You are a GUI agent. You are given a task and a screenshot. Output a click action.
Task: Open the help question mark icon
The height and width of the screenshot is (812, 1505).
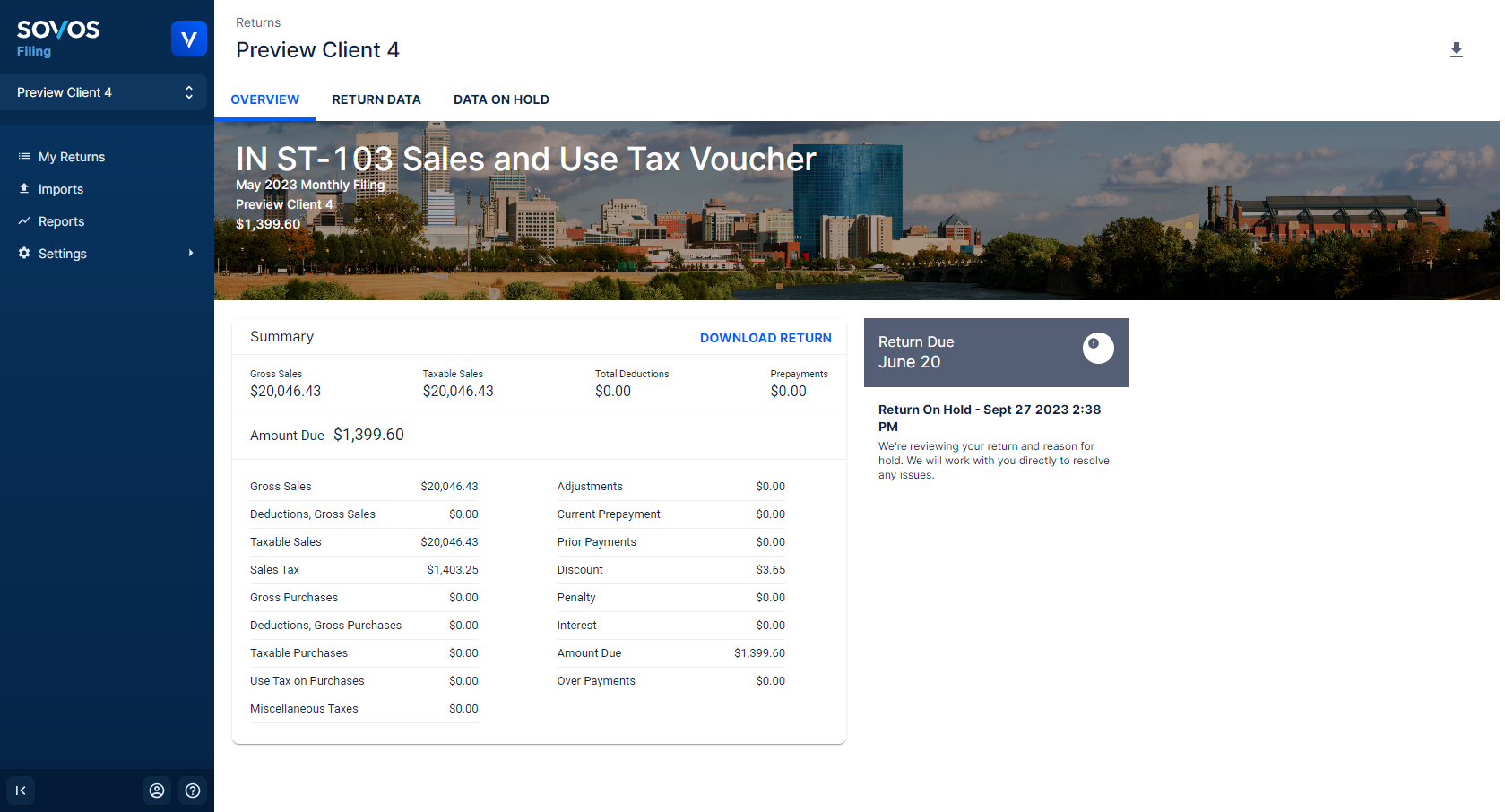coord(193,790)
